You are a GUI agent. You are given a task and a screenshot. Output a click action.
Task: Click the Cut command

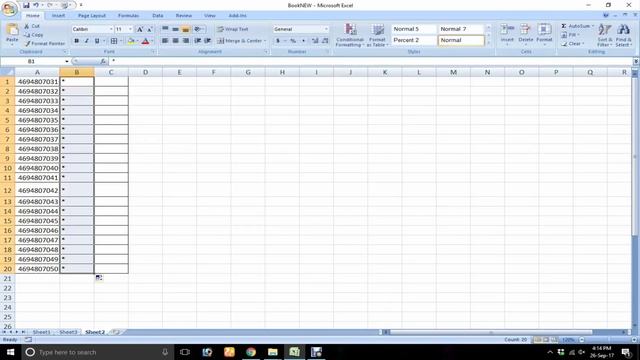pos(32,26)
